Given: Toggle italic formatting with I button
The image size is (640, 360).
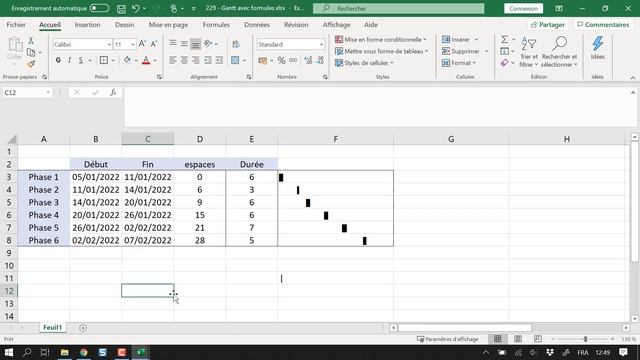Looking at the screenshot, I should point(69,60).
